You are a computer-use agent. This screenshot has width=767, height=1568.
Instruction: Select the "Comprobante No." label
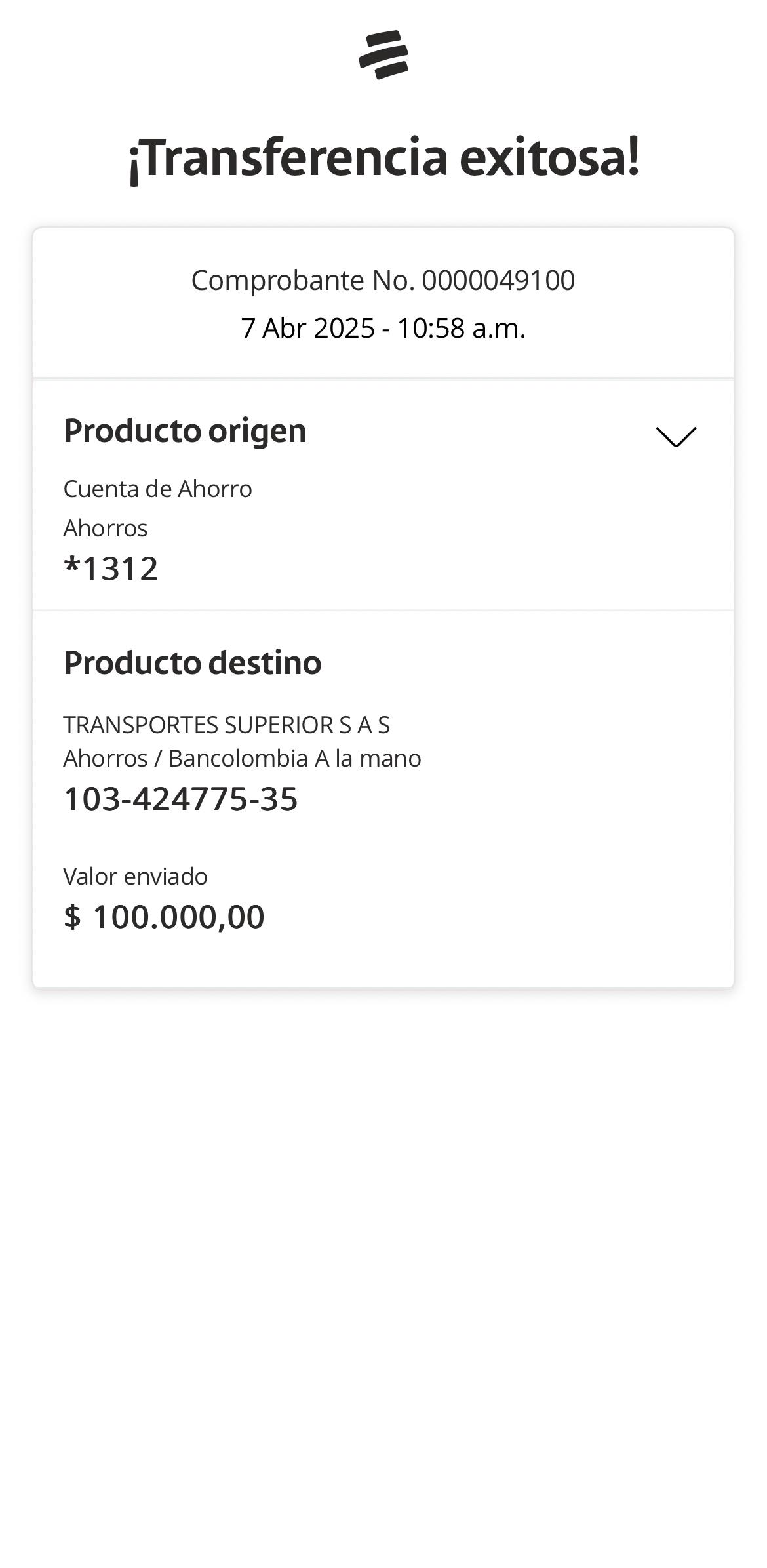tap(303, 281)
